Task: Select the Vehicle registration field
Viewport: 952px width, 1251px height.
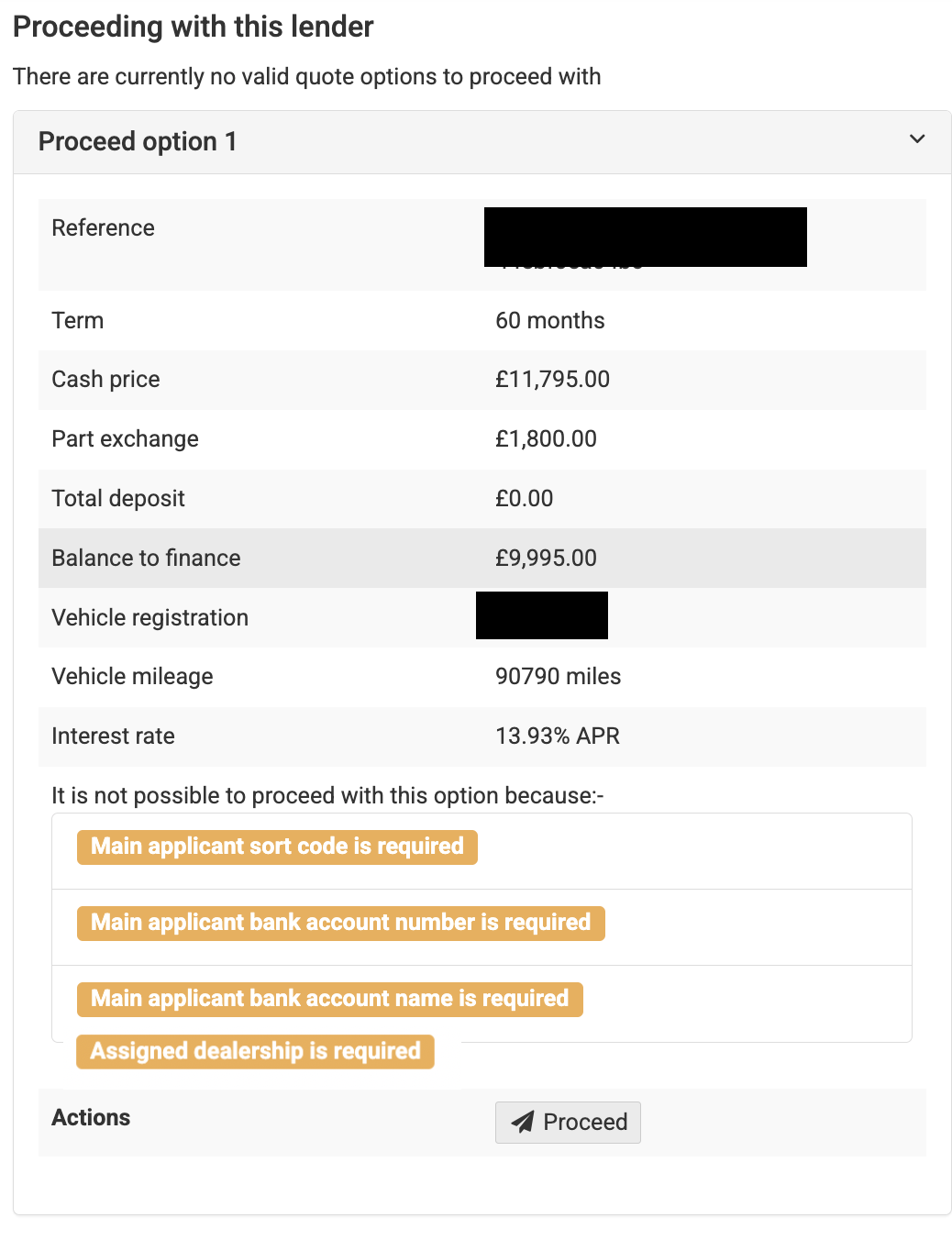Action: (x=541, y=615)
